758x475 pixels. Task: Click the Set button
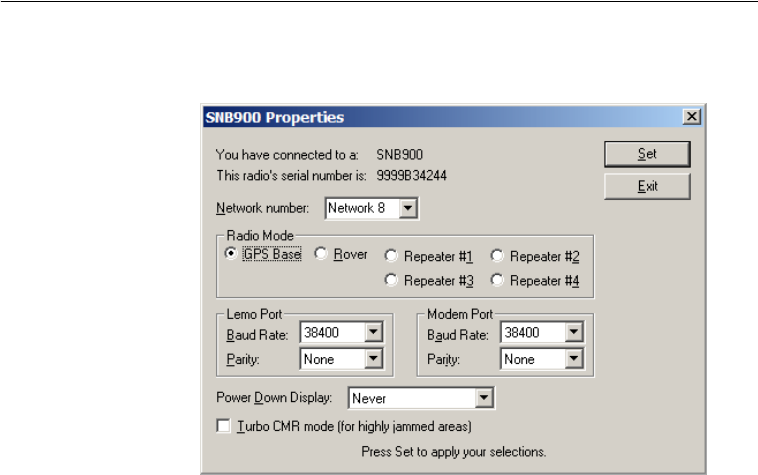[647, 154]
